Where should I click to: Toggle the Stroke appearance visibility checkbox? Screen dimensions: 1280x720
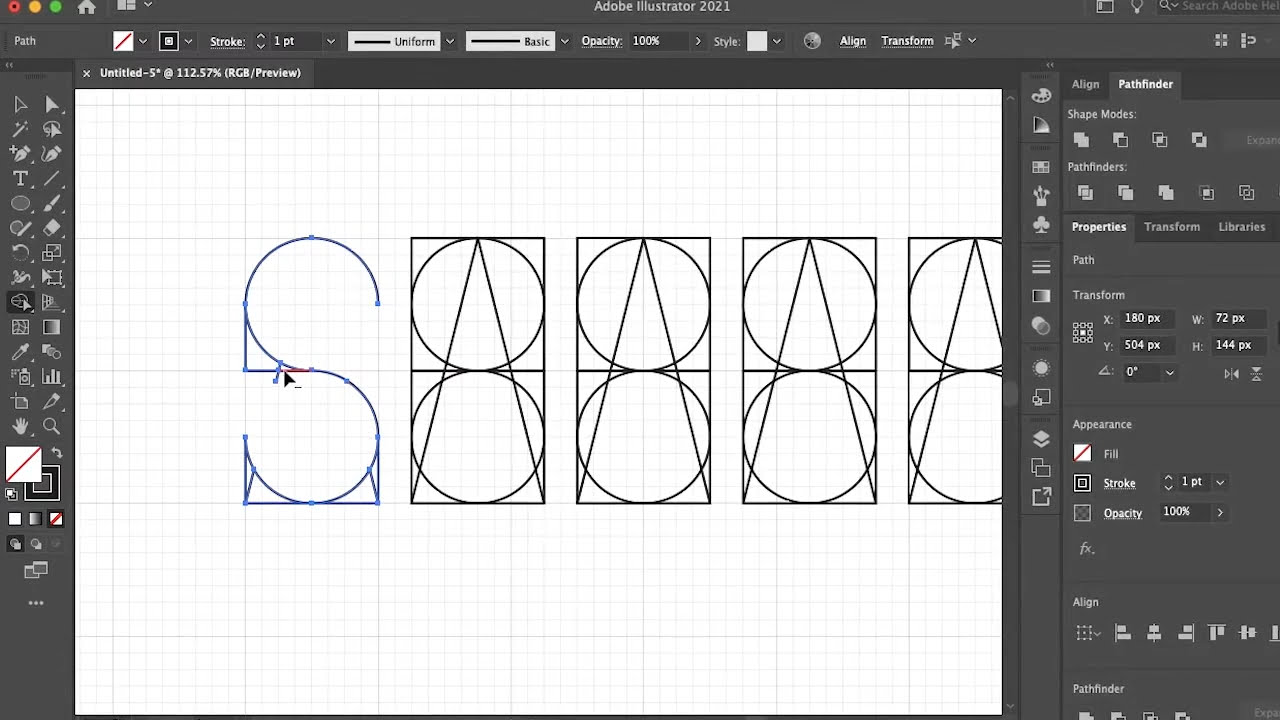pos(1082,483)
